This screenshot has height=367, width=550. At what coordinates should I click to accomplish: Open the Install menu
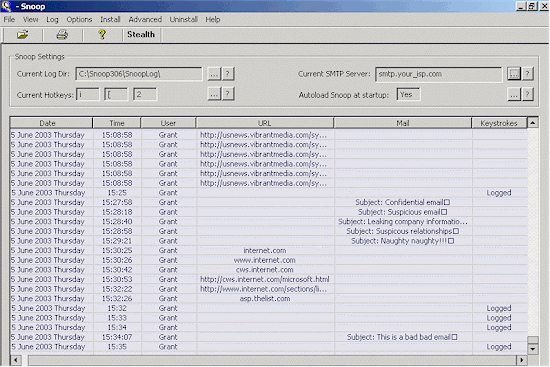(x=110, y=20)
